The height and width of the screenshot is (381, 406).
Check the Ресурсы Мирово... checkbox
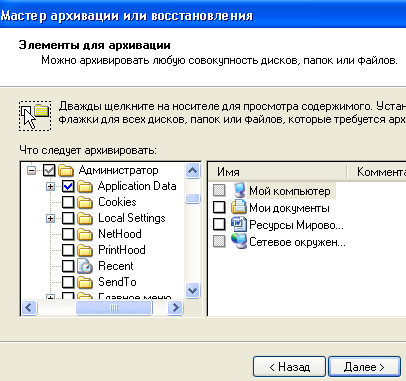point(219,224)
